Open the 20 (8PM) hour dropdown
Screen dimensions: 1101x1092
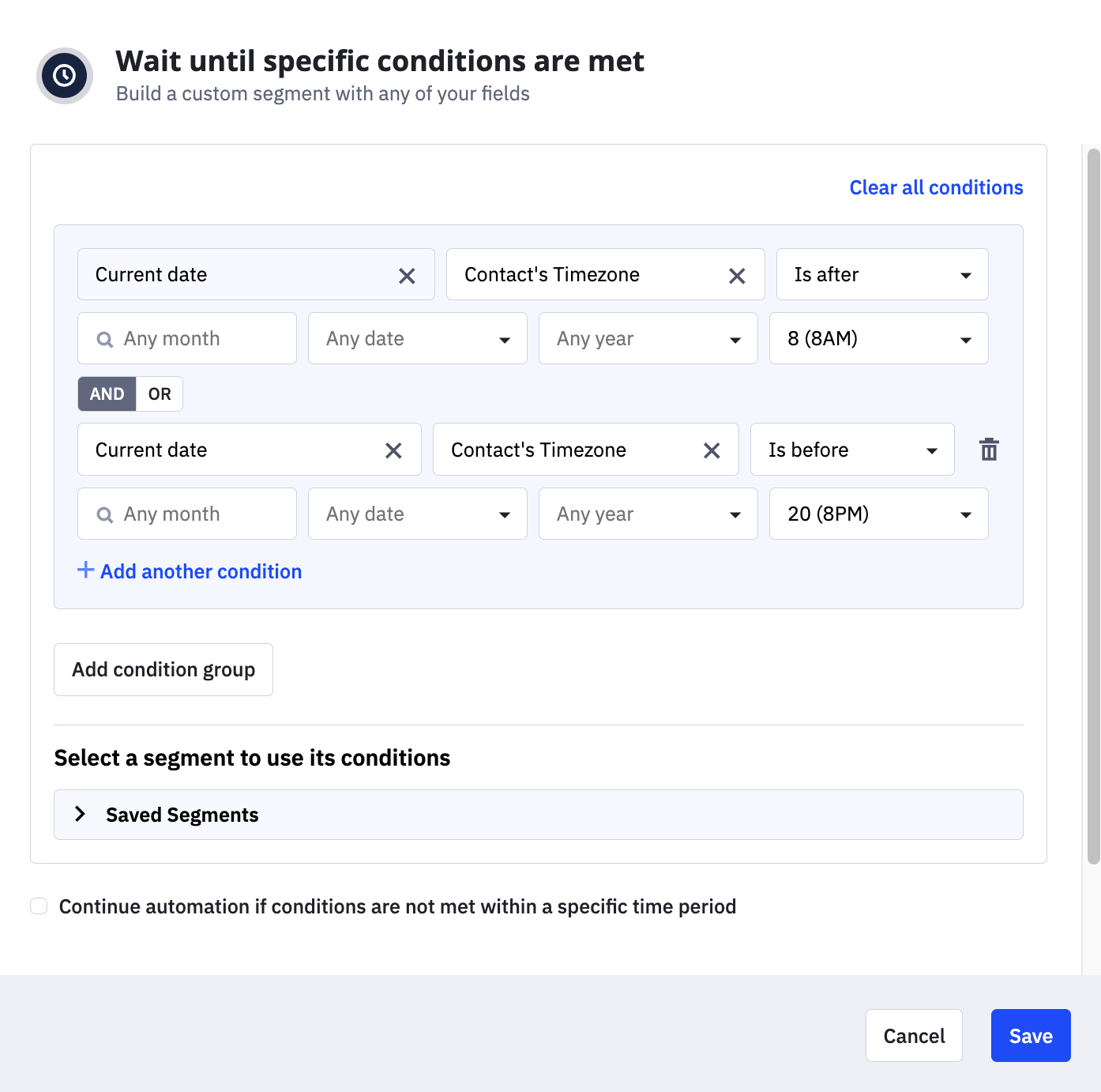click(x=878, y=514)
